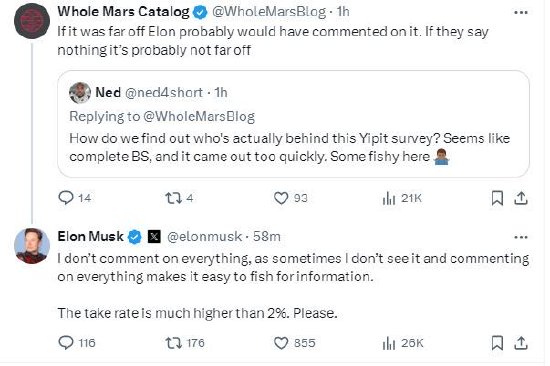Open more options on Whole Mars Catalog post
550x366 pixels.
coord(521,13)
